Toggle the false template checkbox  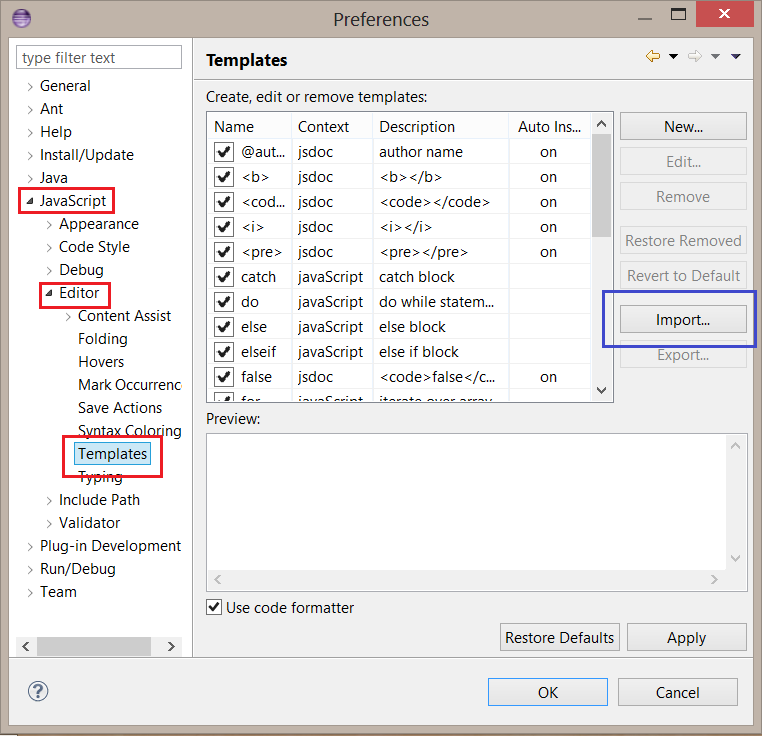[x=224, y=377]
